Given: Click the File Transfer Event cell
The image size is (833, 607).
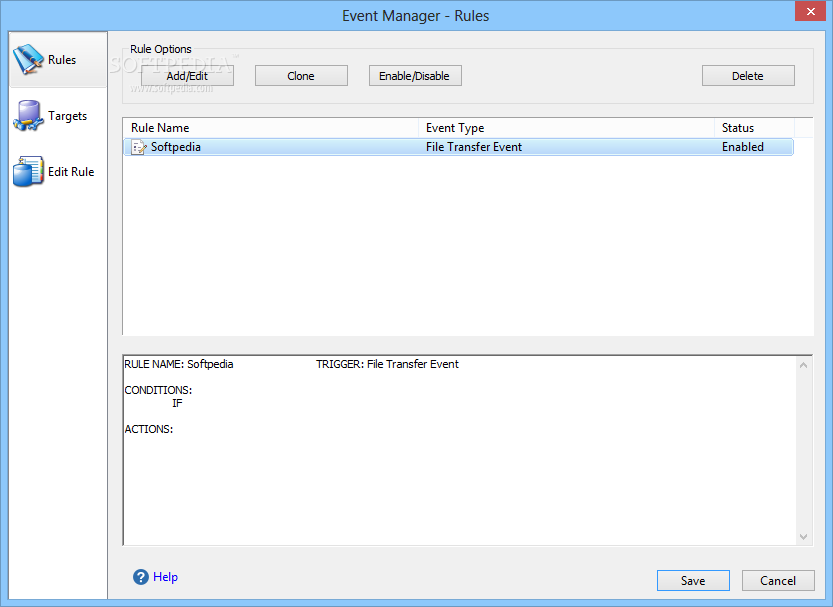Looking at the screenshot, I should 474,147.
